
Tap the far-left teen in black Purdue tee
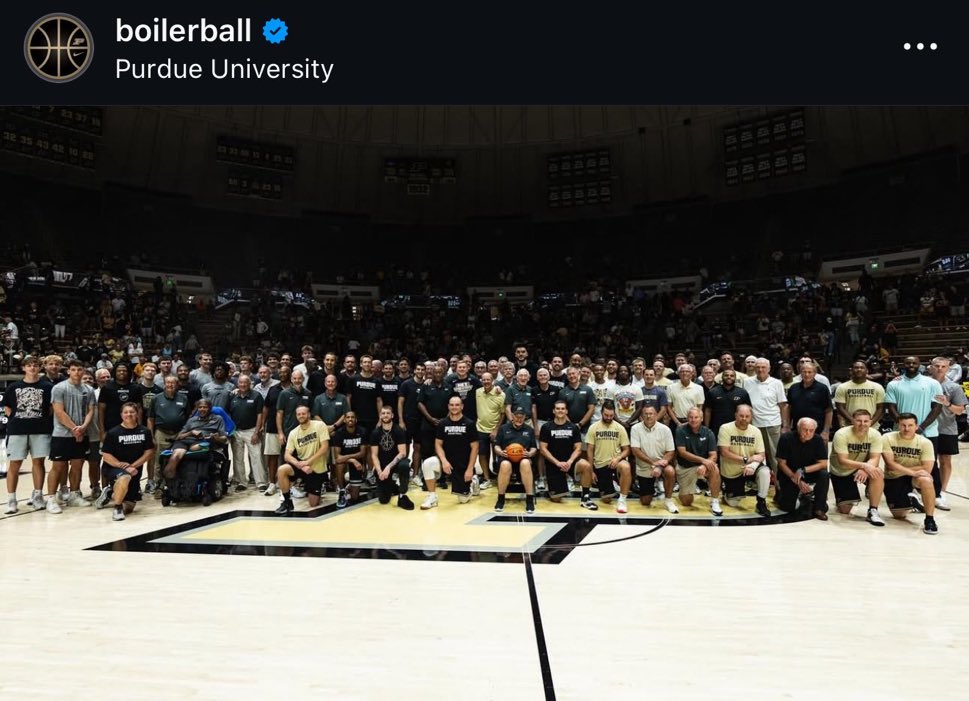click(x=27, y=433)
